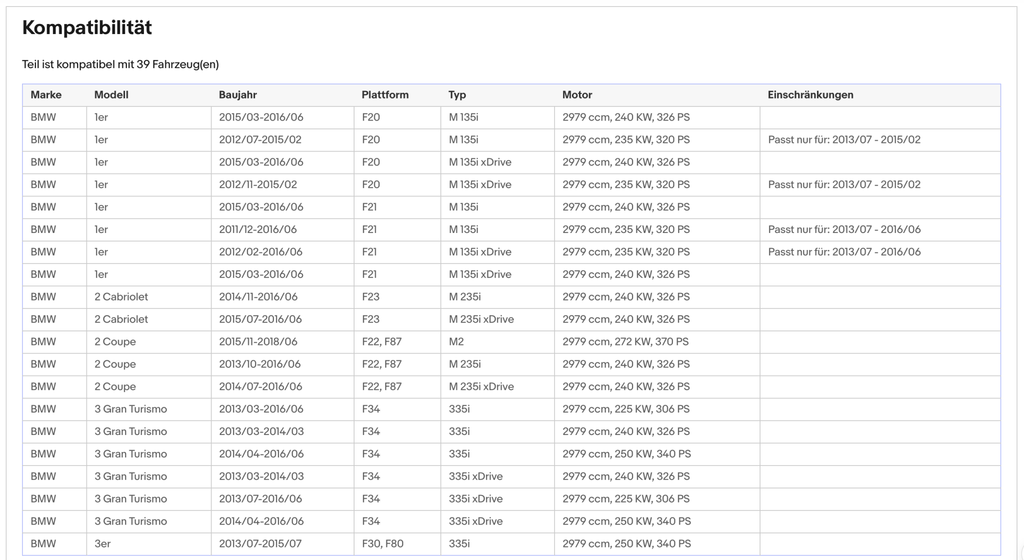
Task: Click the Typ column header
Action: click(457, 95)
